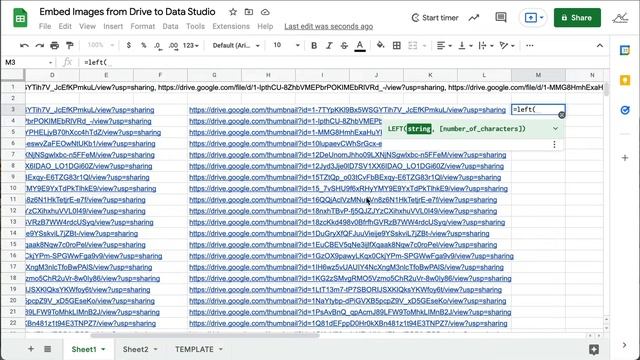Open the Data menu
The width and height of the screenshot is (640, 360).
pos(170,26)
